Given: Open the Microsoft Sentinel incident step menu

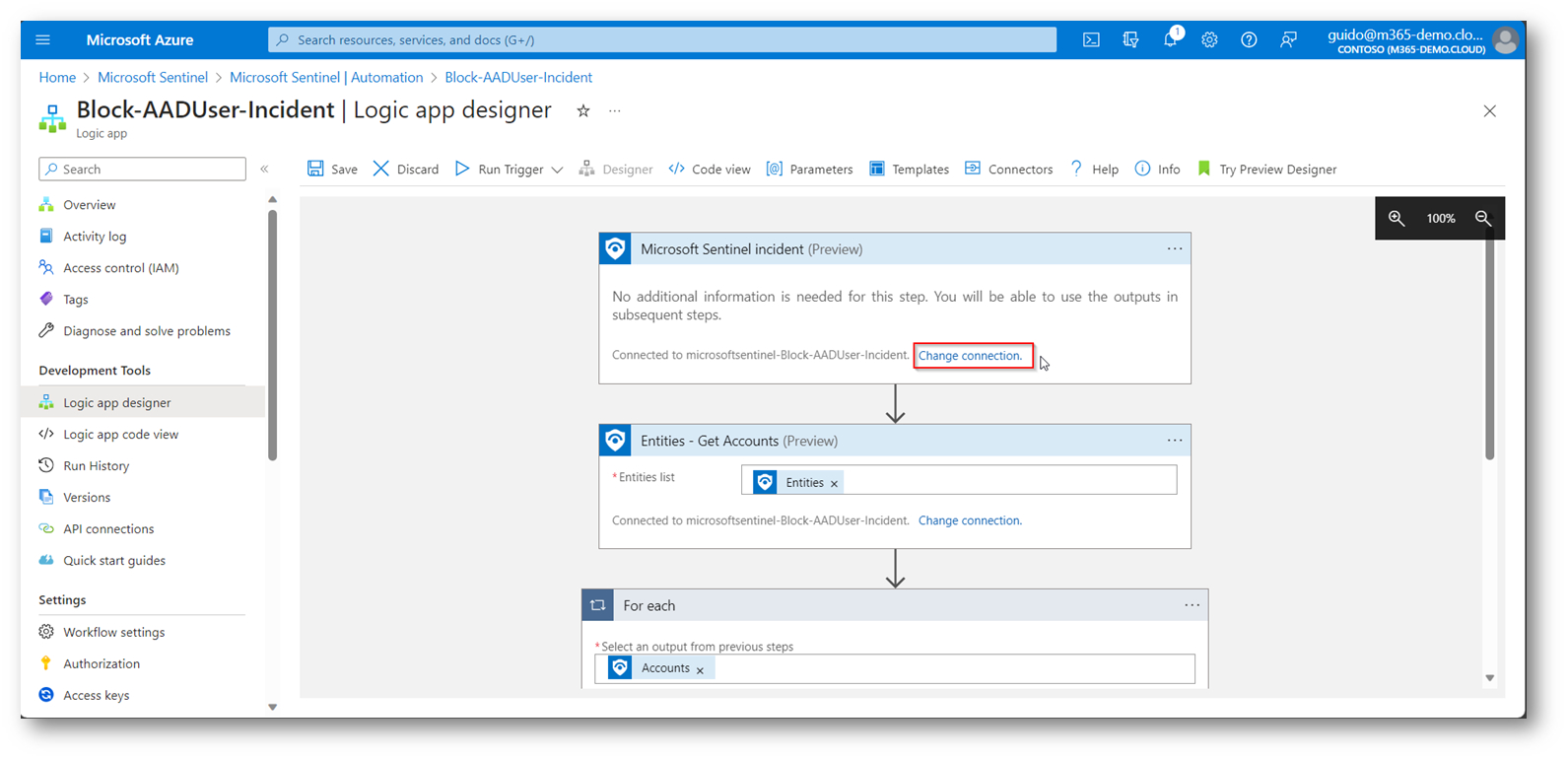Looking at the screenshot, I should [1175, 249].
